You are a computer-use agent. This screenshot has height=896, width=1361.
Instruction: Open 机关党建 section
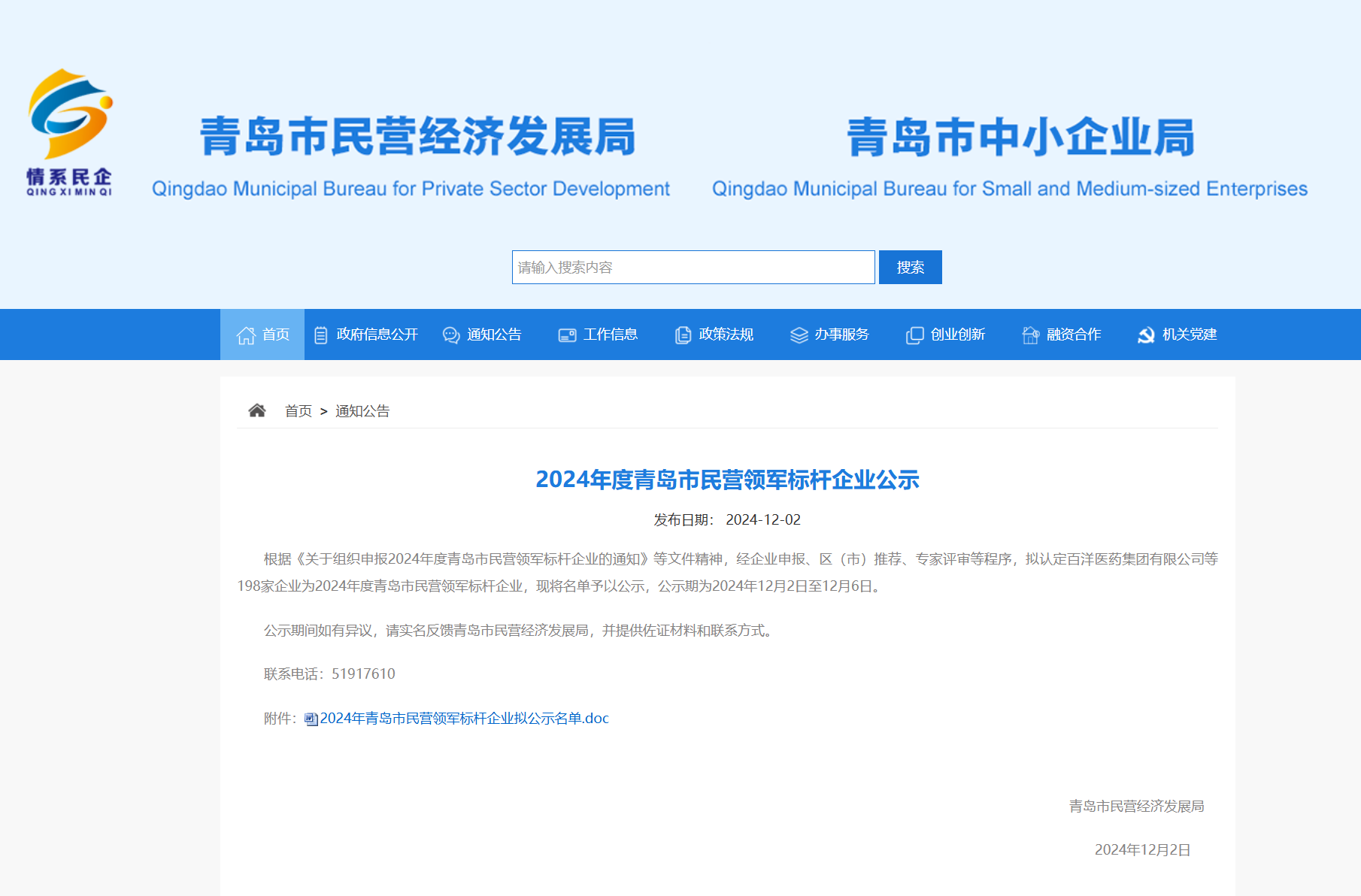pyautogui.click(x=1190, y=334)
